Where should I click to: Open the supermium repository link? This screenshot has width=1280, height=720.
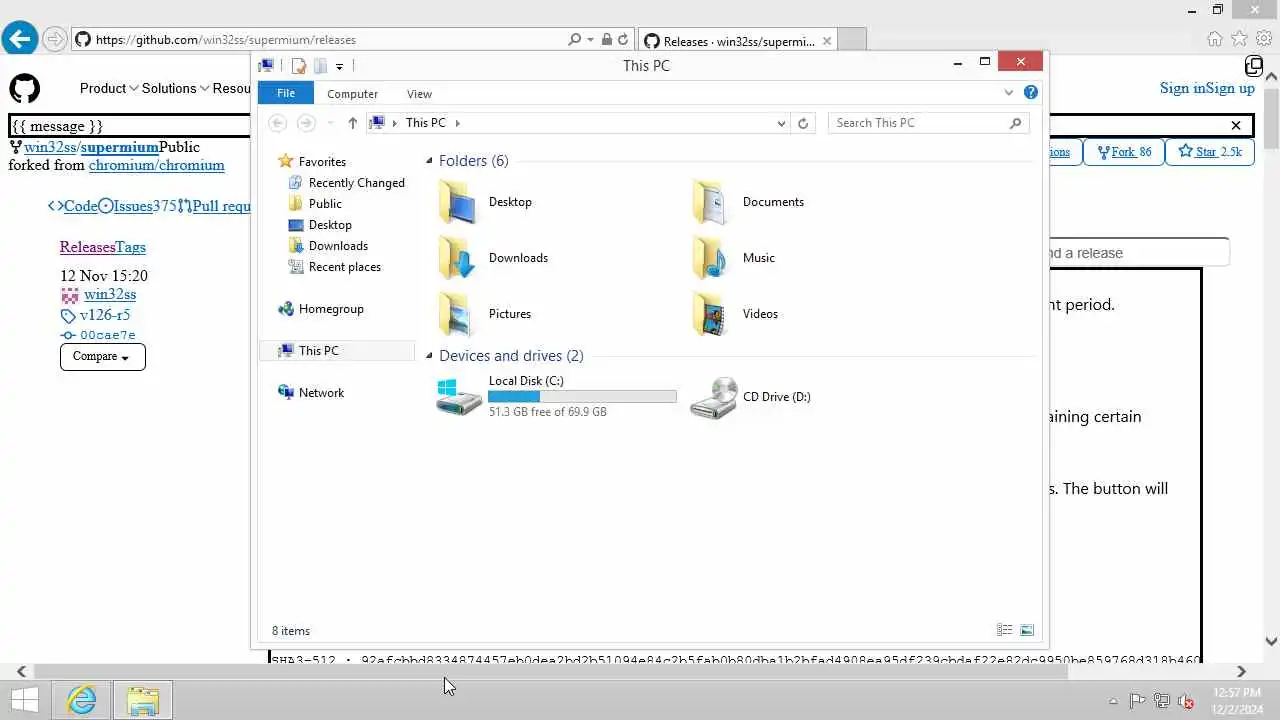click(120, 147)
